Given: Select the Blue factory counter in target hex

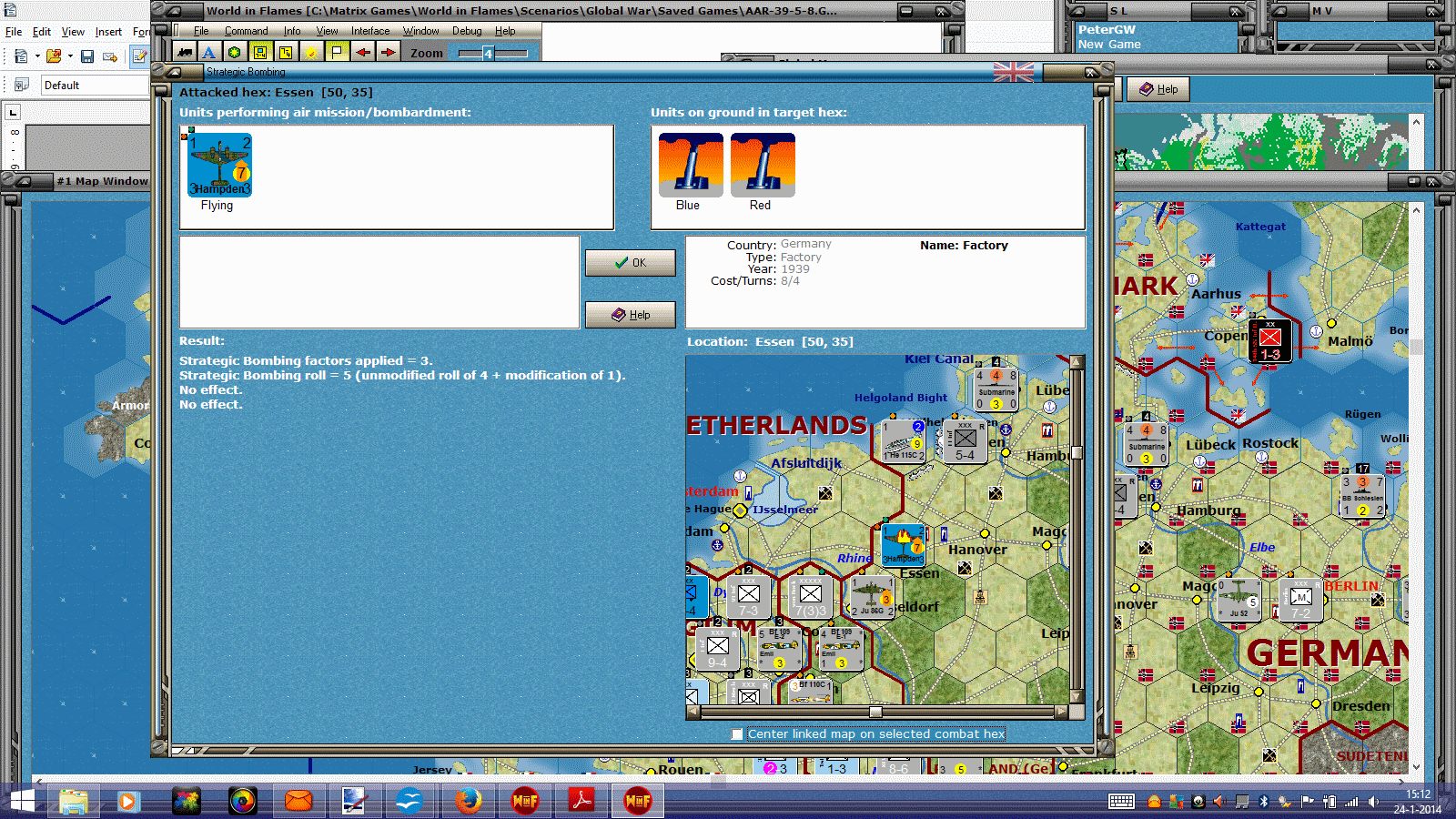Looking at the screenshot, I should (x=689, y=166).
